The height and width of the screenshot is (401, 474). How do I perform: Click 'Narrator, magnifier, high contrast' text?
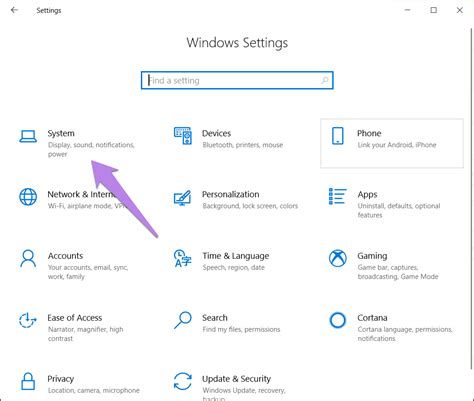[85, 334]
